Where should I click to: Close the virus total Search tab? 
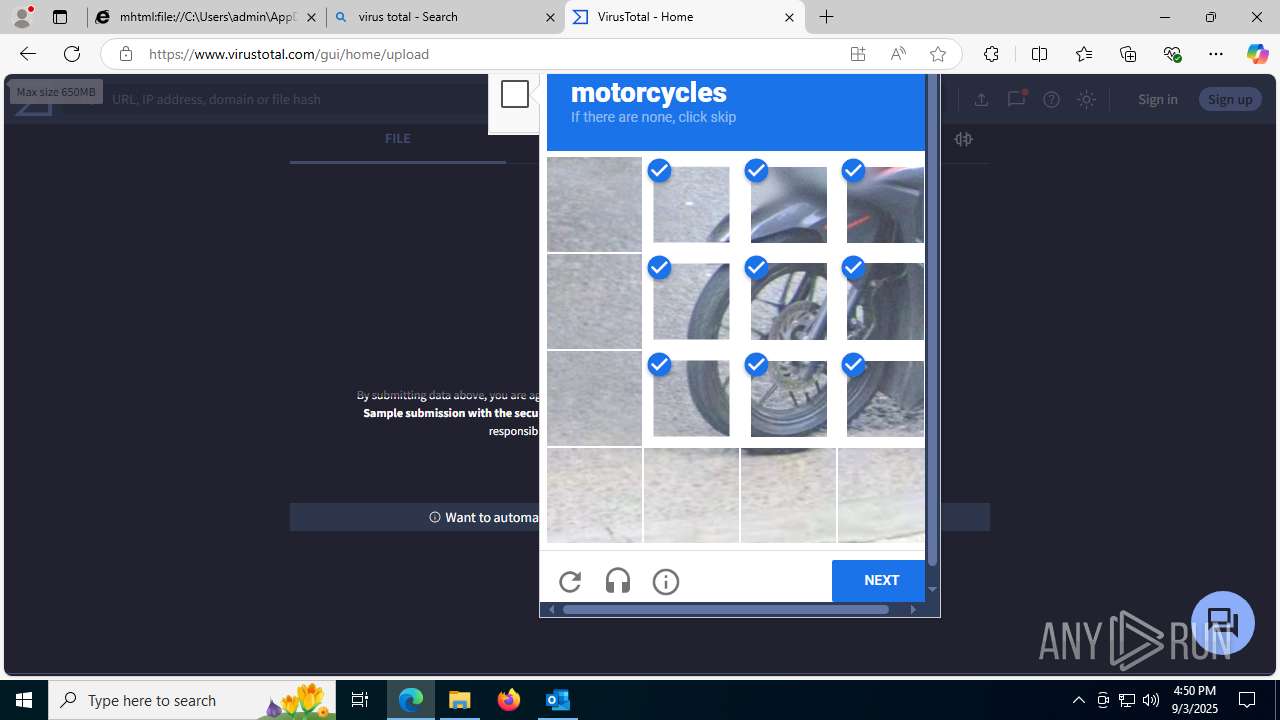point(550,17)
